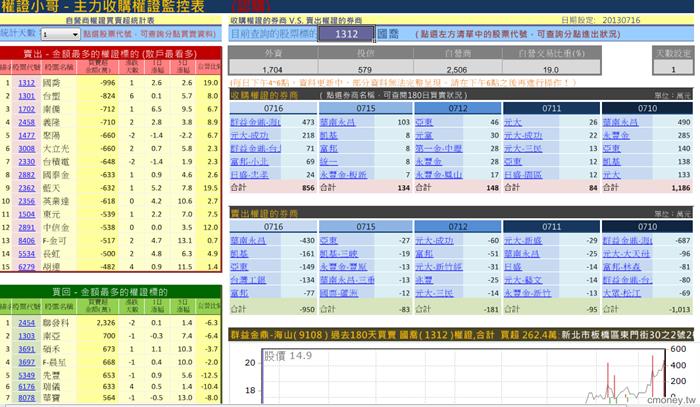Select the 0712 header in buyers table
Viewport: 700px width, 407px height.
tap(458, 108)
